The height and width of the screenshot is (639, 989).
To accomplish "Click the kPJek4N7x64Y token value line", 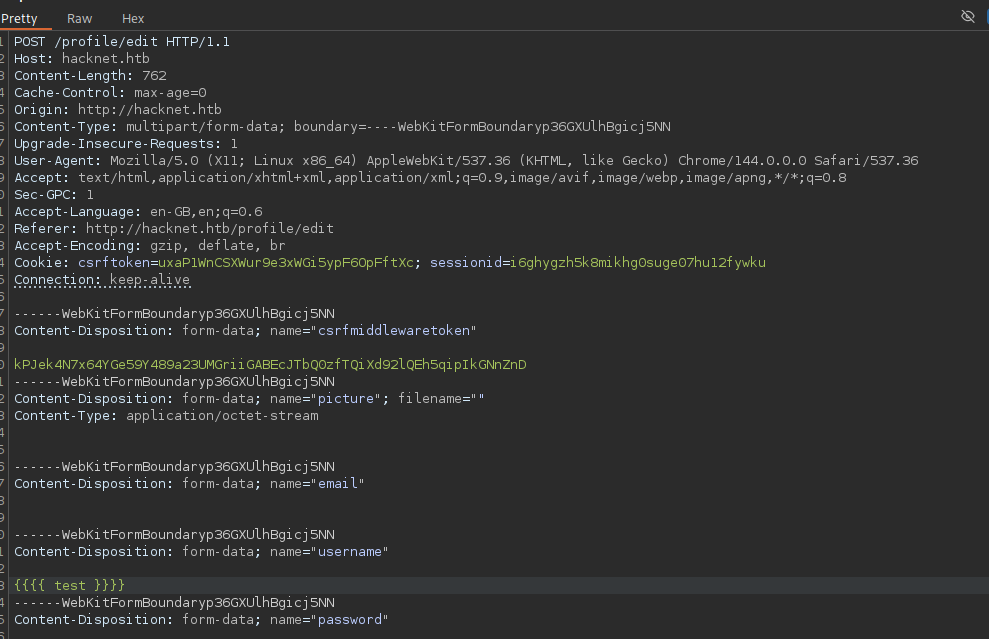I will (x=270, y=365).
